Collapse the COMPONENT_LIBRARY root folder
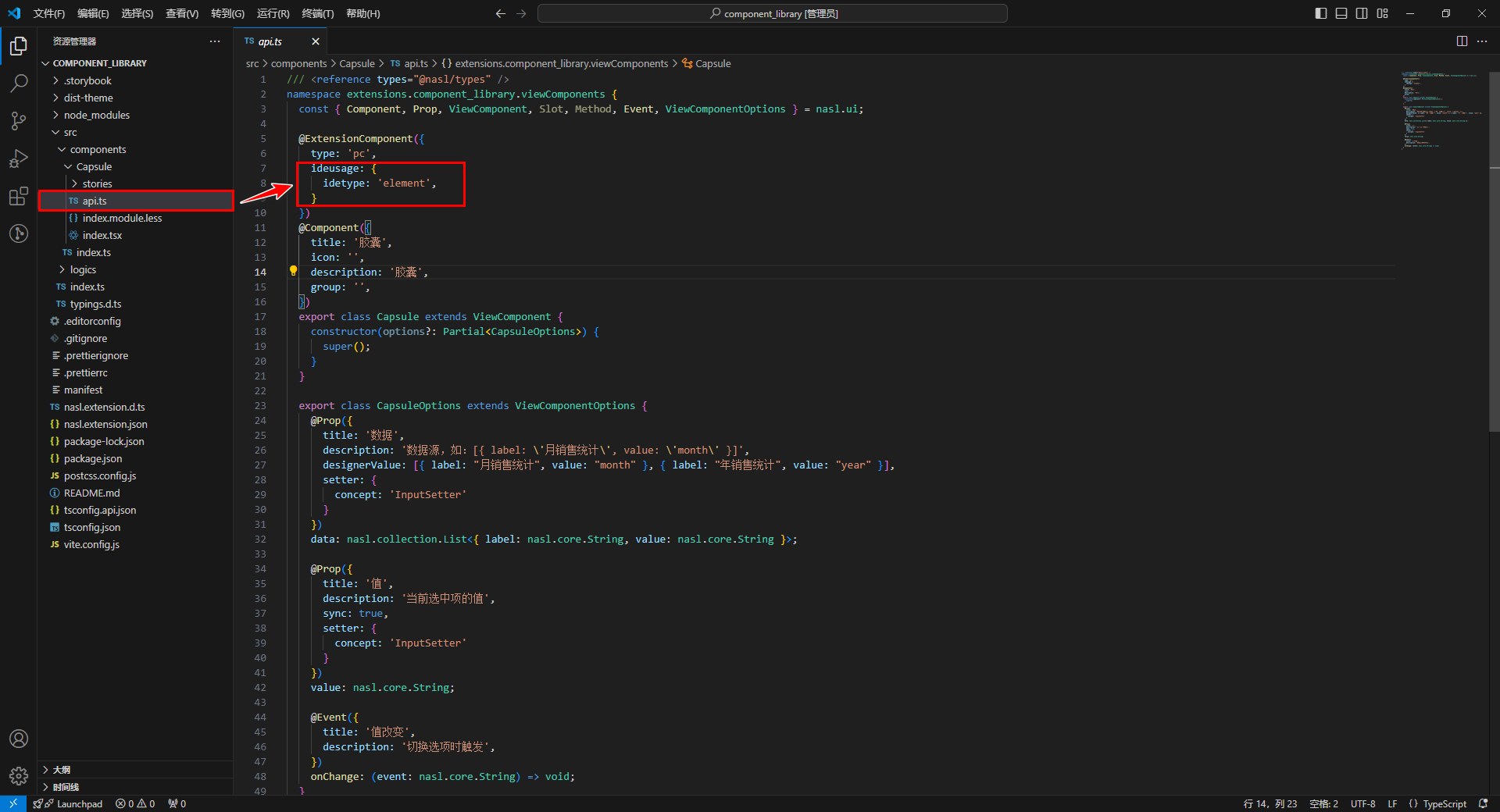The width and height of the screenshot is (1500, 812). (x=136, y=63)
